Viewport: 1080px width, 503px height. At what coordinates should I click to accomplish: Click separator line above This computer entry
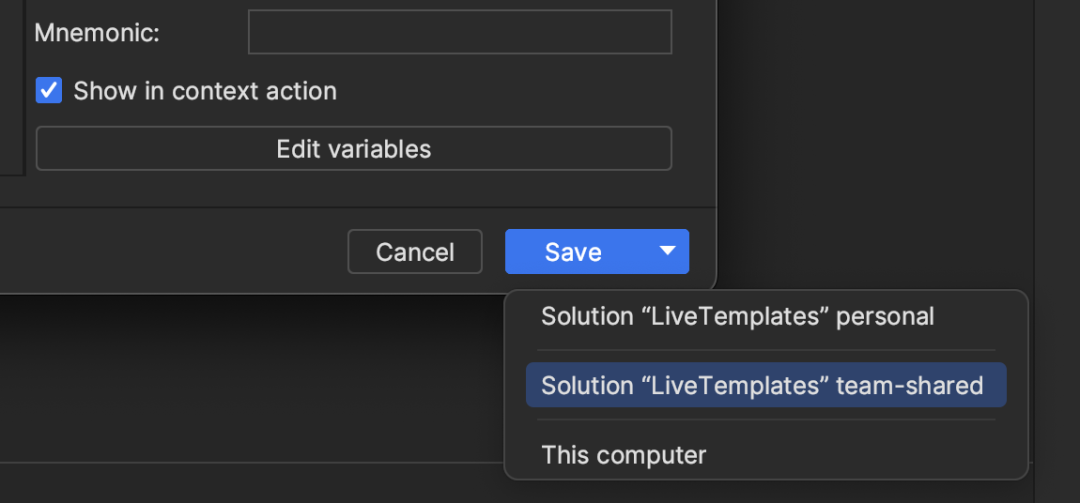click(x=766, y=420)
